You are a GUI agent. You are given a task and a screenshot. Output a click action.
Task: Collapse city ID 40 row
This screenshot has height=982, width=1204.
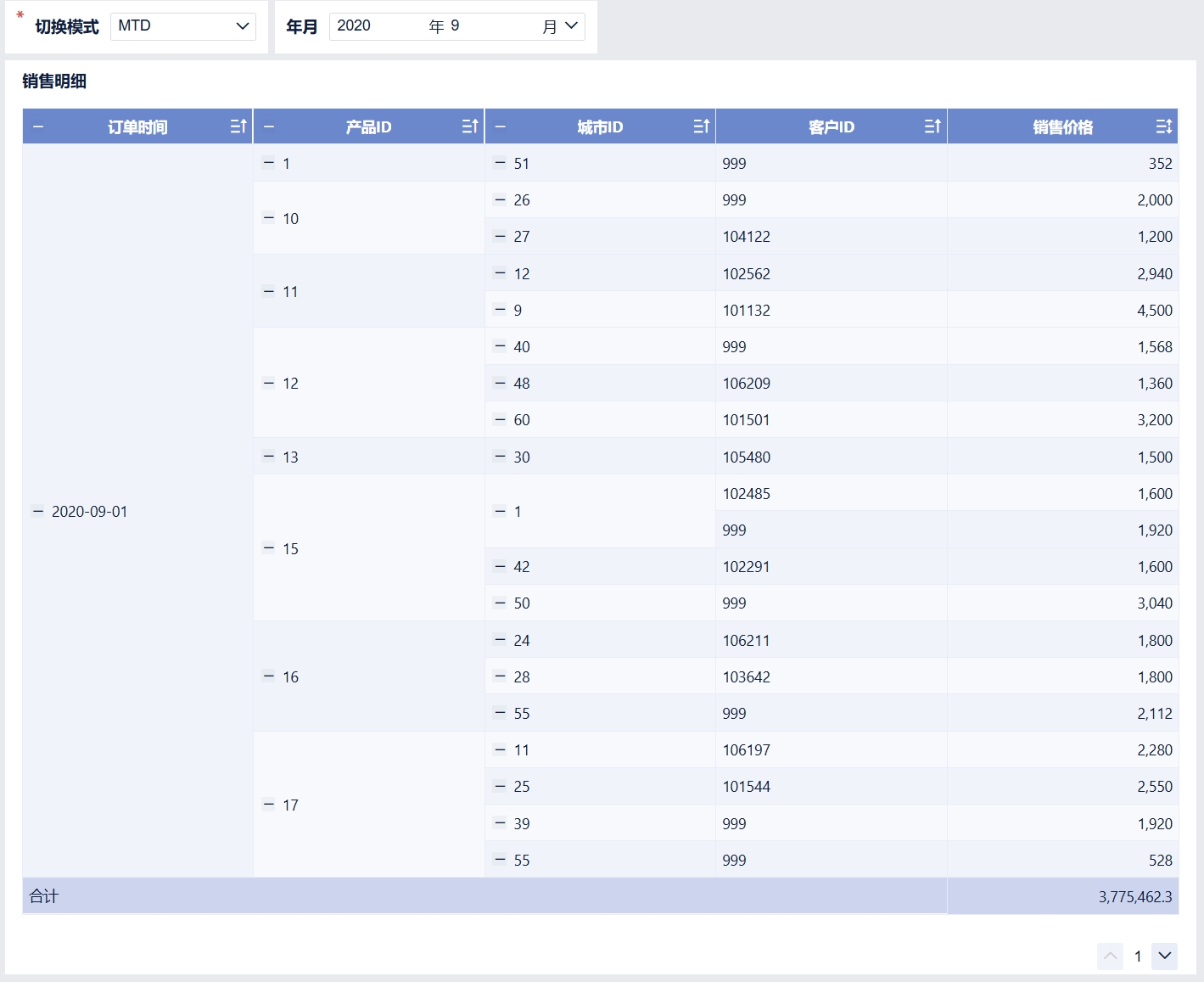[x=501, y=346]
